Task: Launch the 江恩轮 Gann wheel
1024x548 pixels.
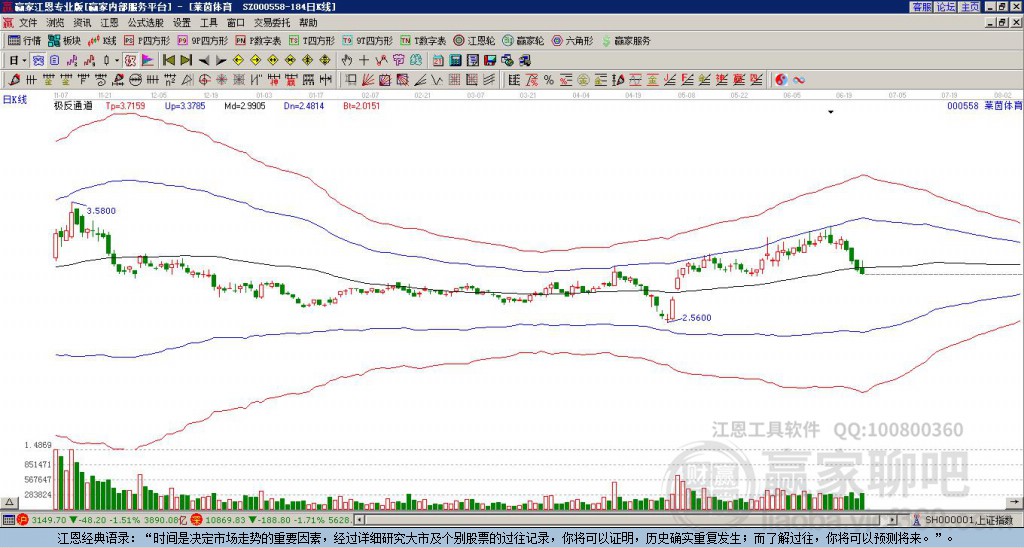Action: click(474, 40)
